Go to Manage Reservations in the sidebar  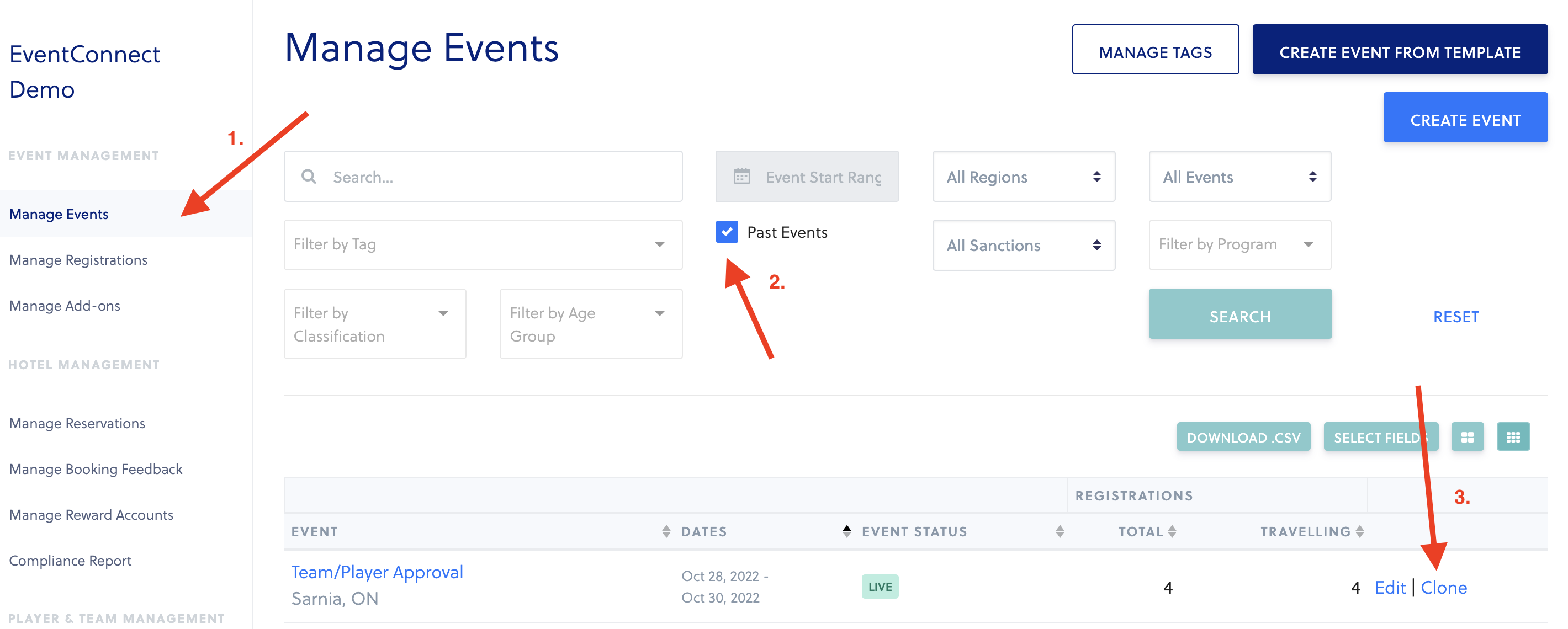point(77,423)
